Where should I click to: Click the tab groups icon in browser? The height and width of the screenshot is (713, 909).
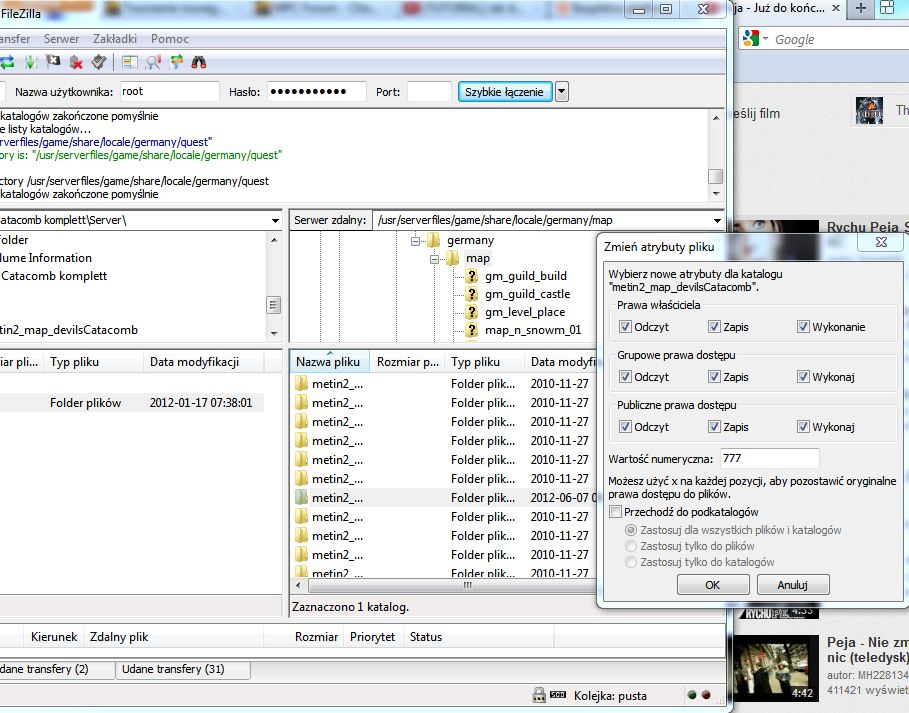[x=887, y=8]
